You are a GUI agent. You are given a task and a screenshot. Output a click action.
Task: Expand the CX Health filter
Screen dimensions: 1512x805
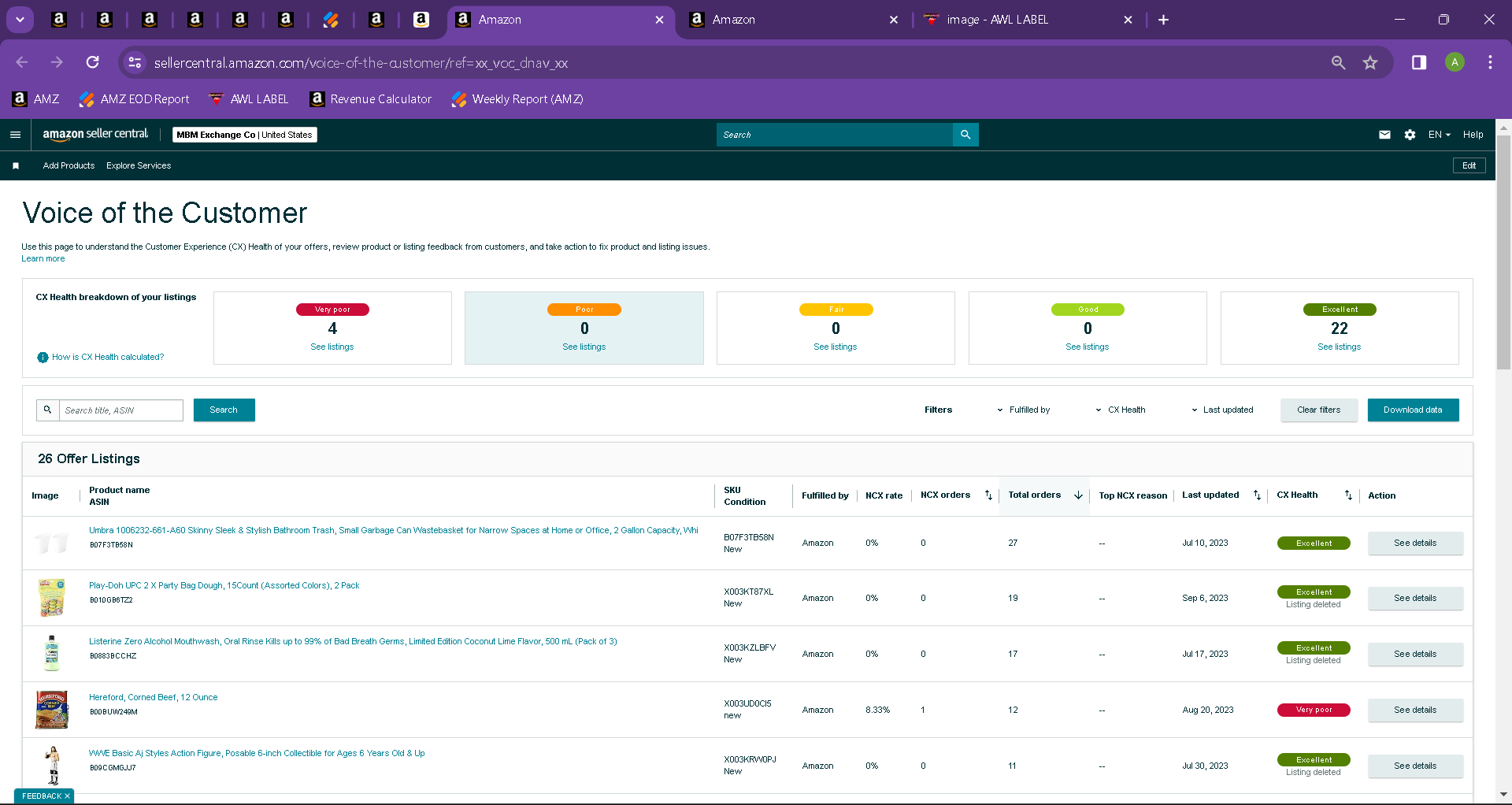tap(1121, 410)
